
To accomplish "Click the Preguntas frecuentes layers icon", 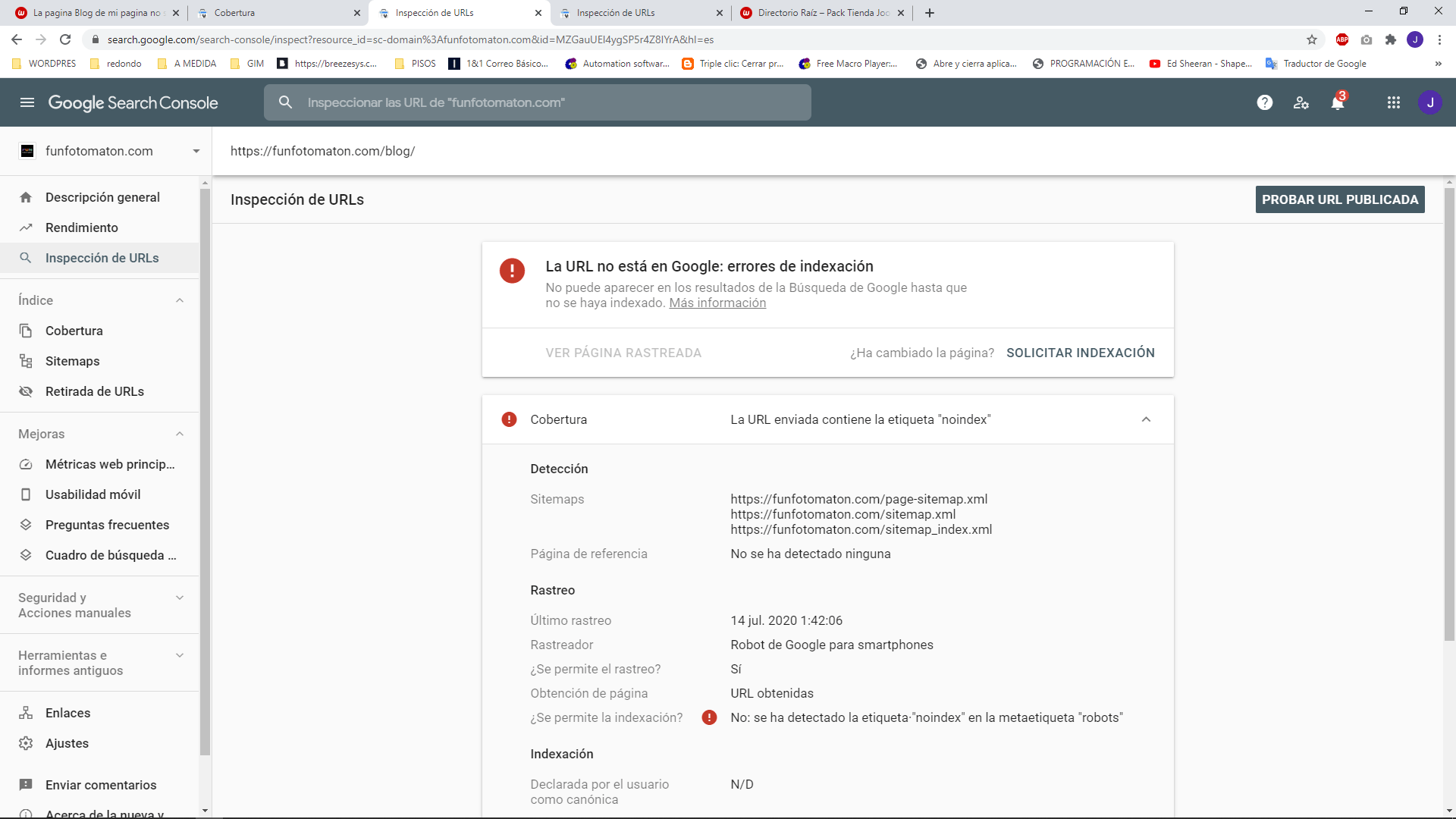I will 26,525.
